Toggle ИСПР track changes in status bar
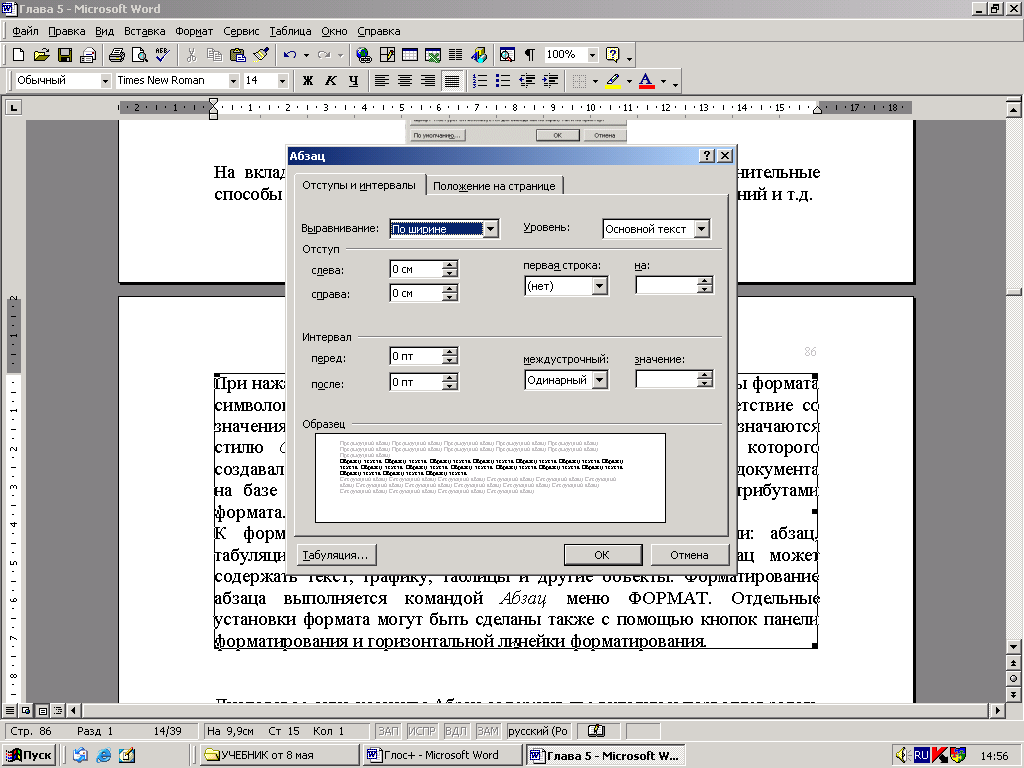 tap(422, 731)
